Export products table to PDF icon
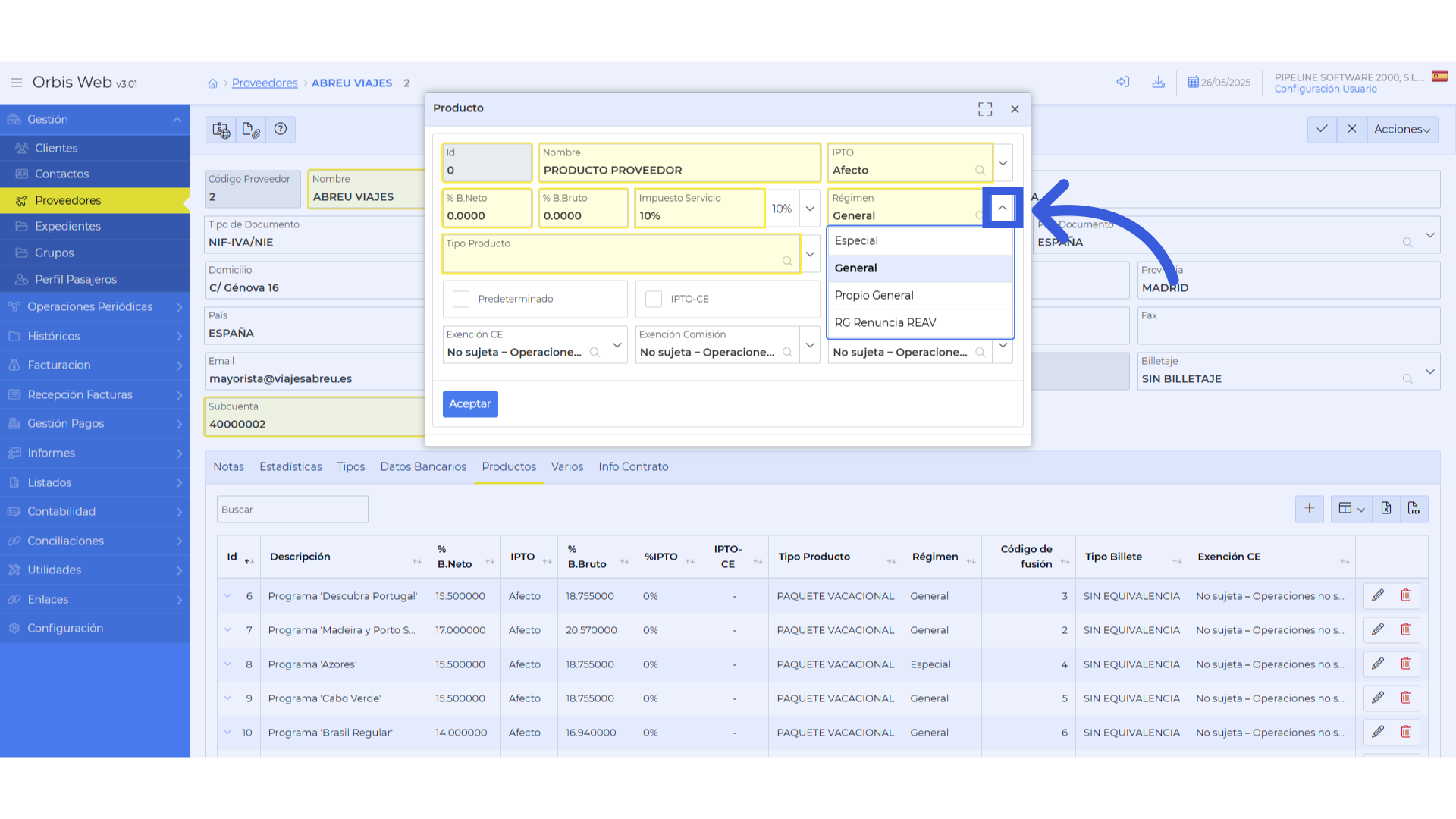The image size is (1456, 819). 1414,509
